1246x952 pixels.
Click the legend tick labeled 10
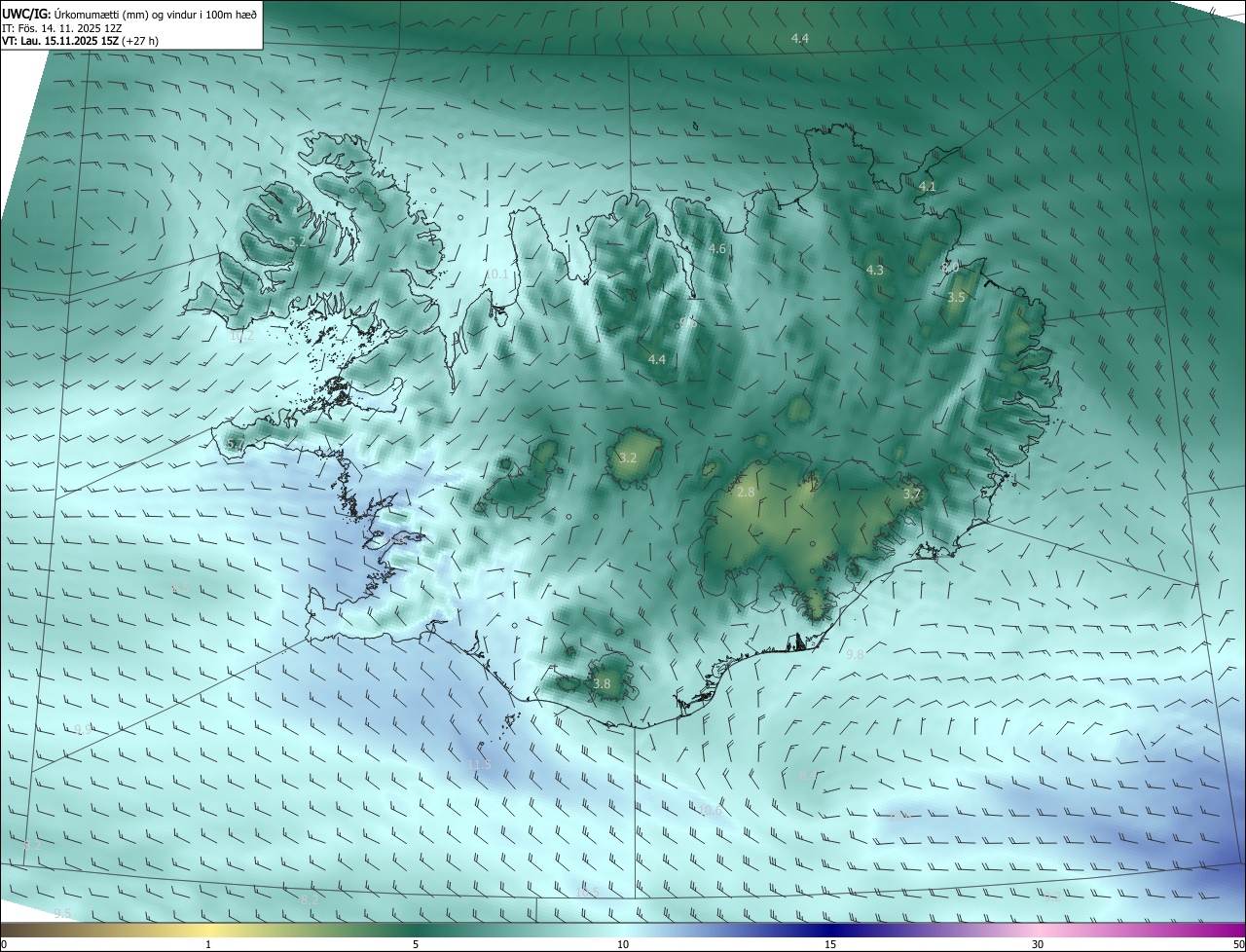pyautogui.click(x=623, y=944)
